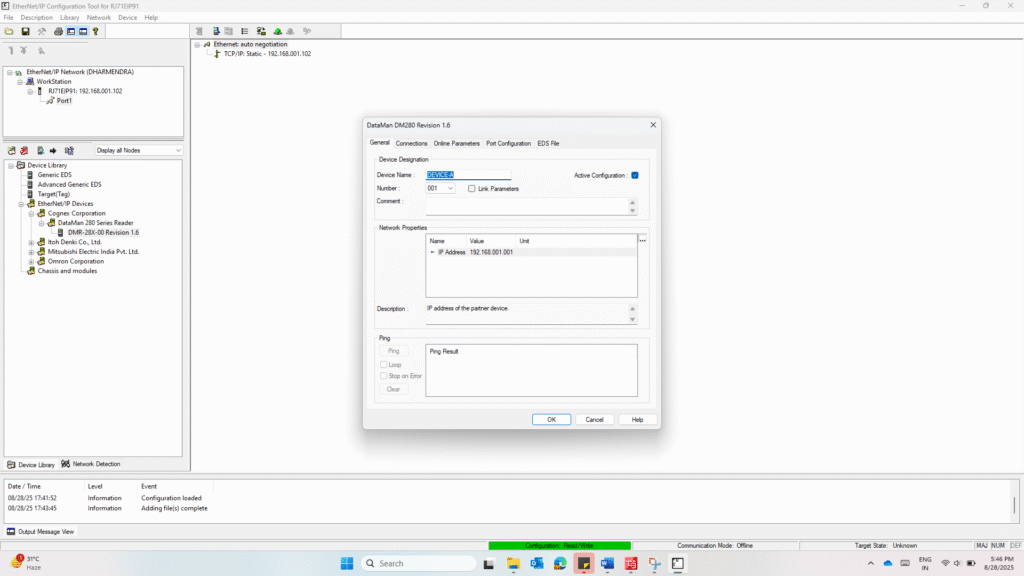This screenshot has width=1024, height=576.
Task: Enable the Link Parameters checkbox
Action: (472, 189)
